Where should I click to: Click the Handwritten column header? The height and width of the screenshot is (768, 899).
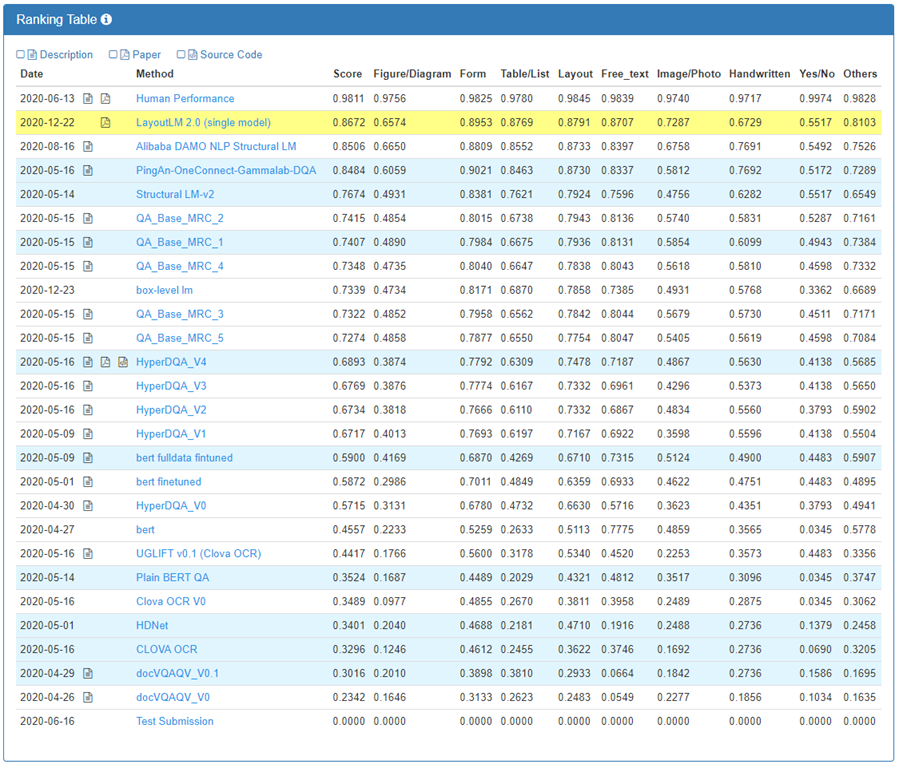click(759, 74)
